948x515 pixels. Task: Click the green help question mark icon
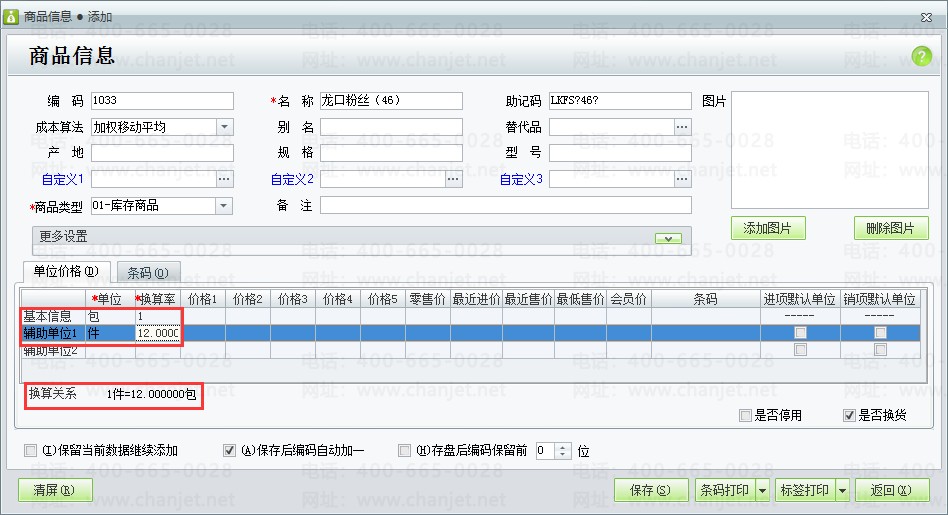point(921,57)
